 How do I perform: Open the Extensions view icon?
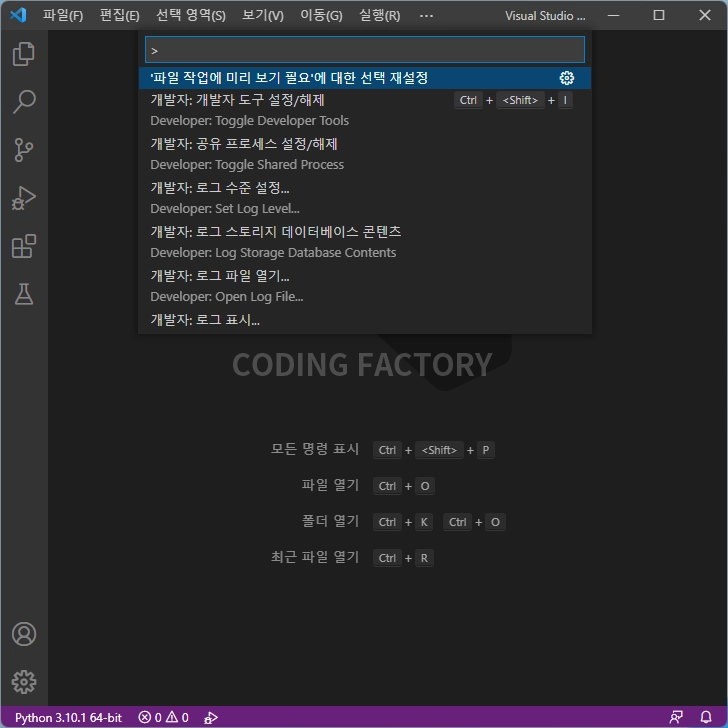[x=24, y=246]
